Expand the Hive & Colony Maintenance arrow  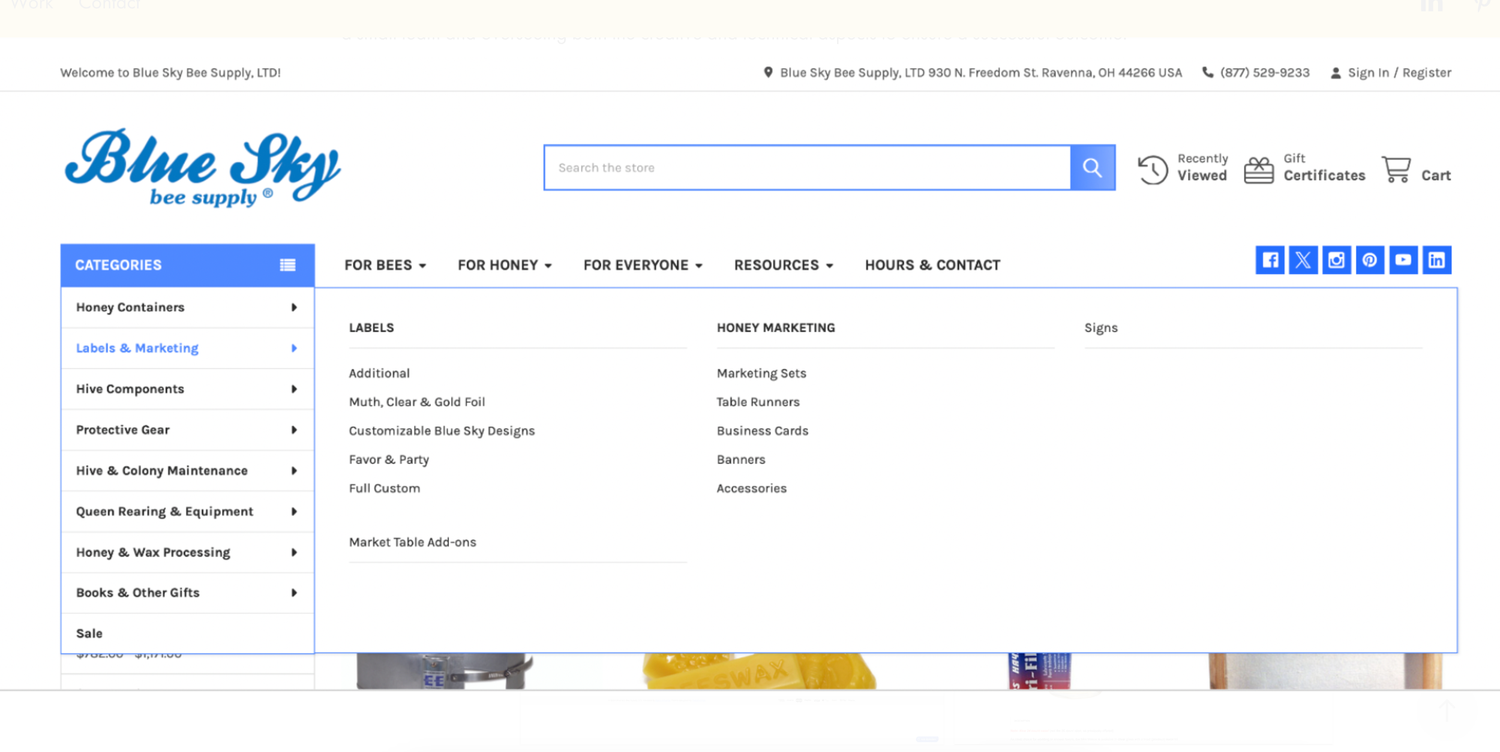(294, 471)
